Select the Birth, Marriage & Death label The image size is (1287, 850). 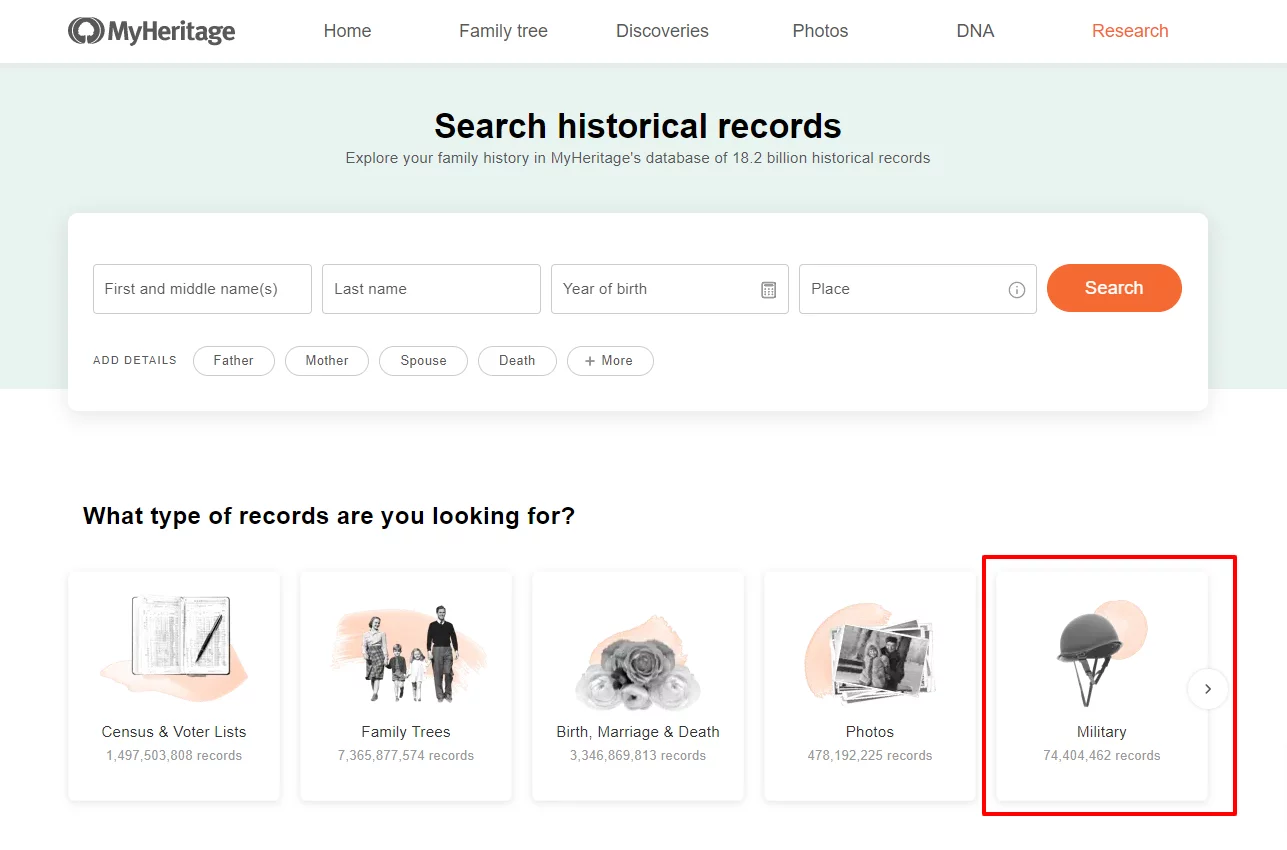[638, 732]
